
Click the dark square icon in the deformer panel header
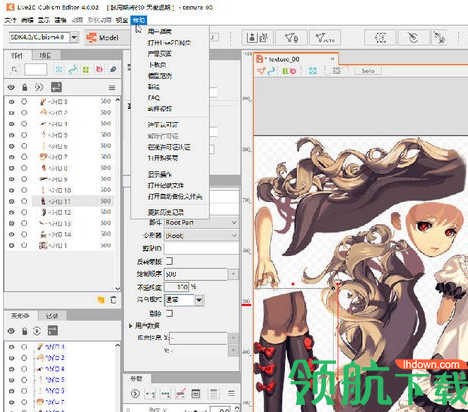52,330
